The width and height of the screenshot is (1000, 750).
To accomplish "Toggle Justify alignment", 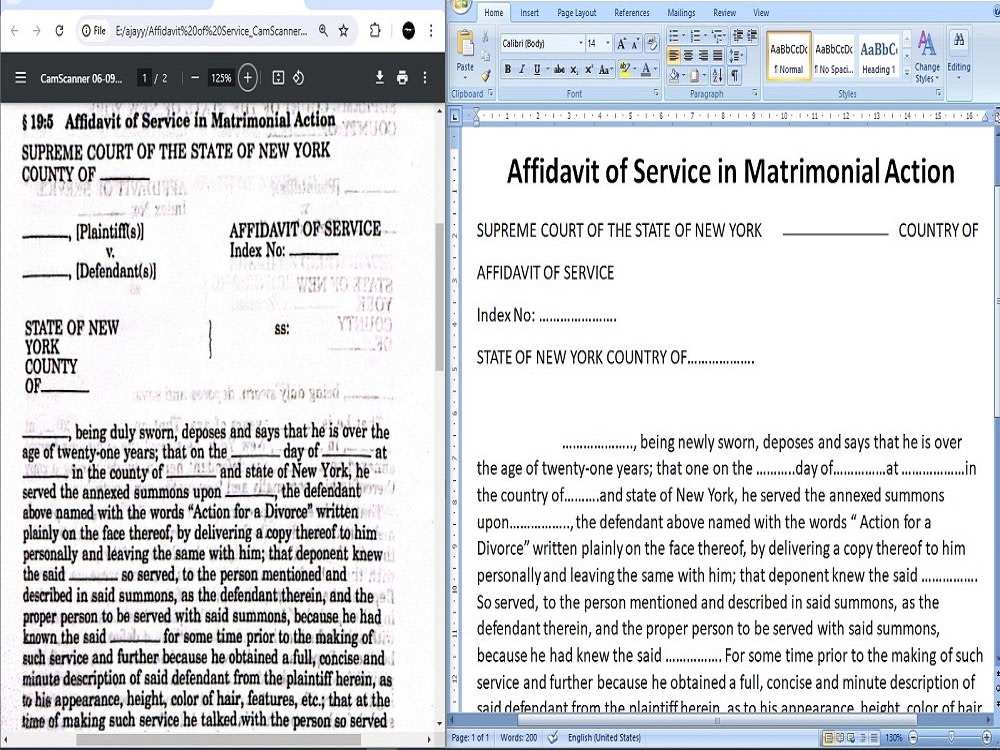I will coord(717,56).
